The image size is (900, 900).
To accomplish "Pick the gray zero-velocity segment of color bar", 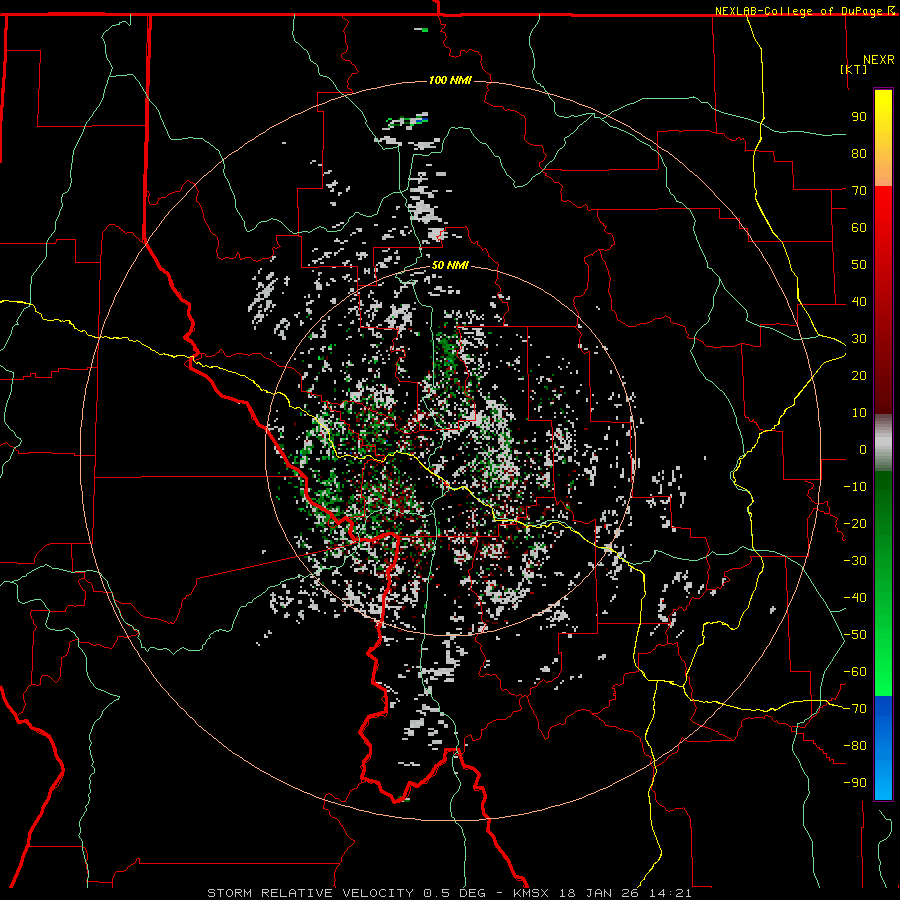I will [883, 443].
